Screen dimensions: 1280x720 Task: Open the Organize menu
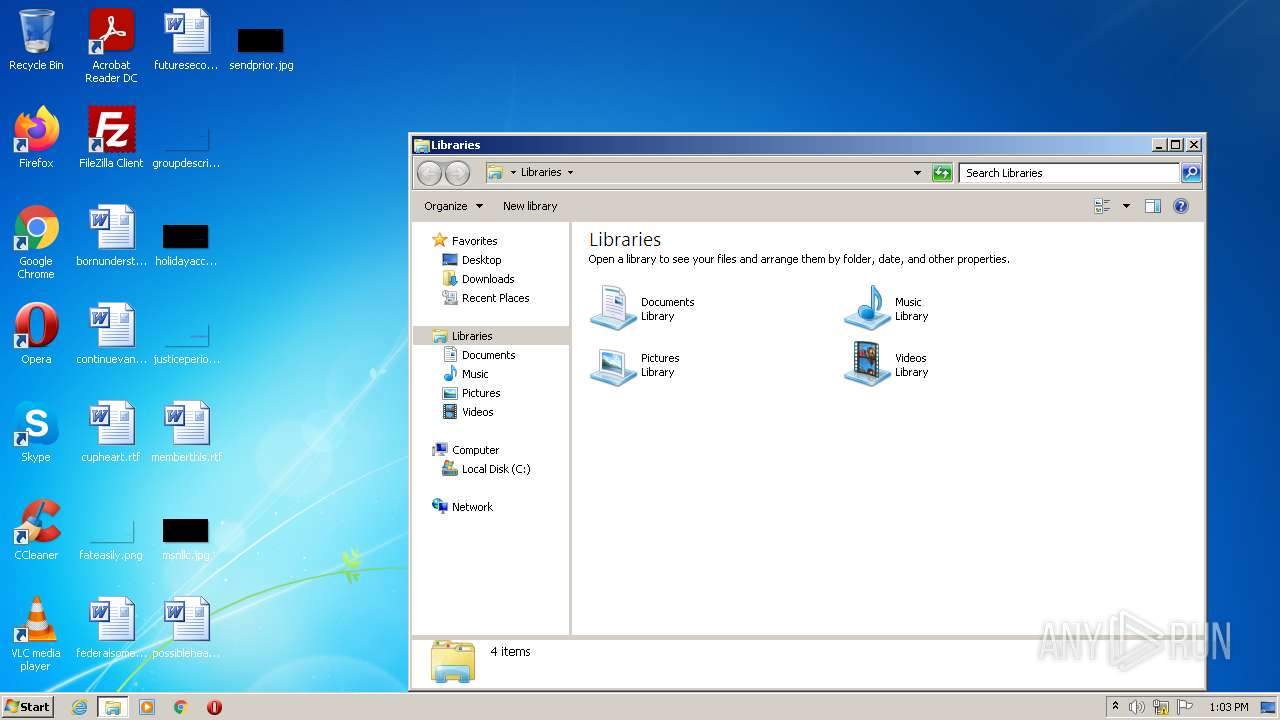tap(453, 206)
